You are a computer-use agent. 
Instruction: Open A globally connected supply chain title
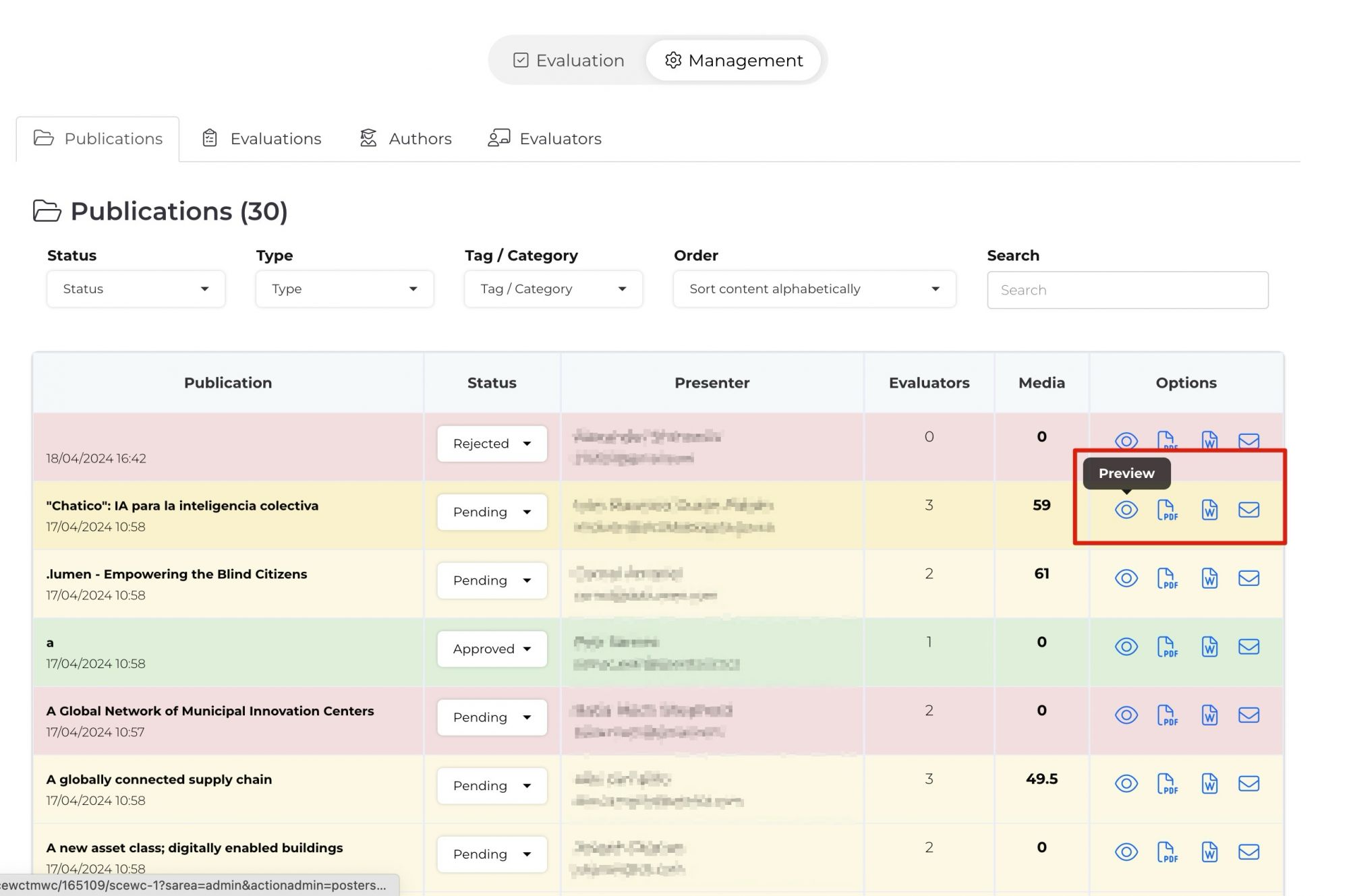[x=159, y=779]
